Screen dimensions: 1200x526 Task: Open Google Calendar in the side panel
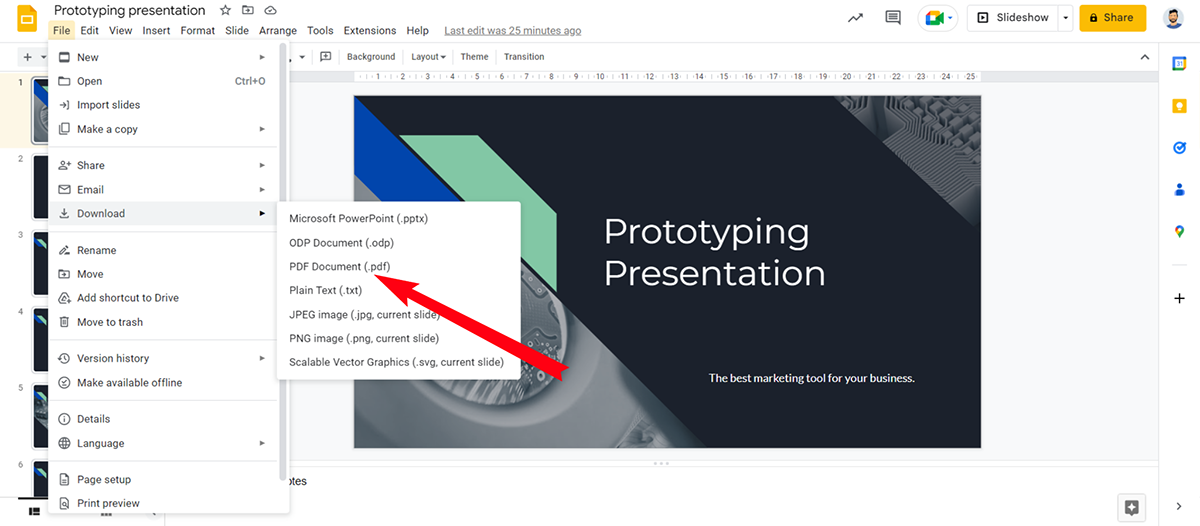point(1179,63)
